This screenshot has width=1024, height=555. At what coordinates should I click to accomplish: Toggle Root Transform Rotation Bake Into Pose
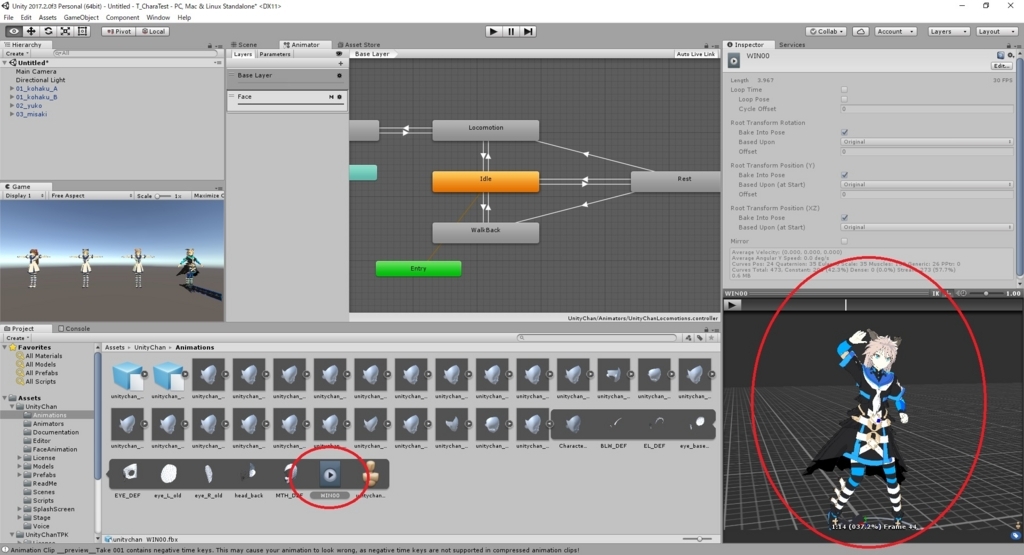[x=844, y=132]
